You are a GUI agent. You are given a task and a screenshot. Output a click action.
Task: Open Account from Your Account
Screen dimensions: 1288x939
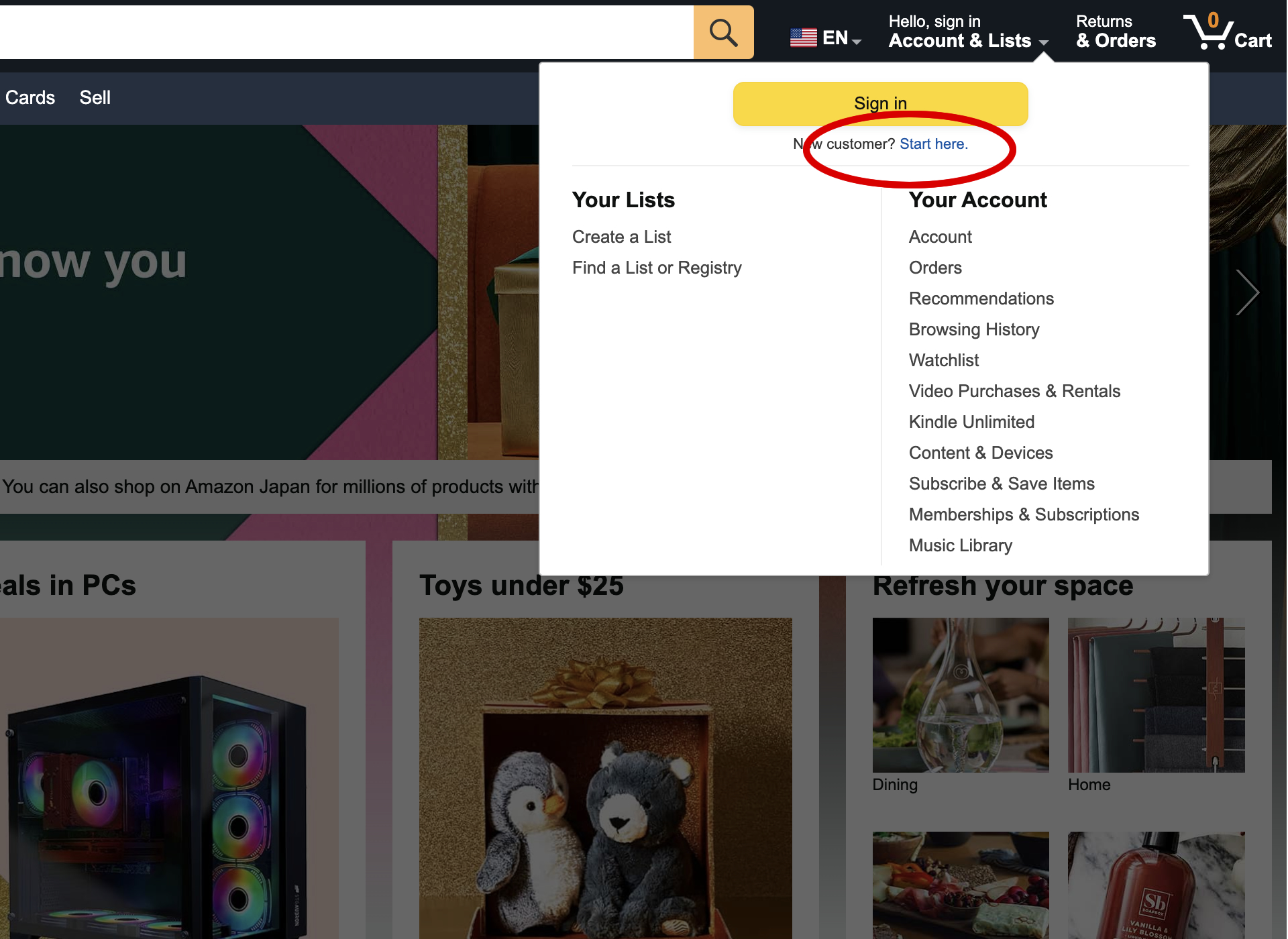(940, 237)
